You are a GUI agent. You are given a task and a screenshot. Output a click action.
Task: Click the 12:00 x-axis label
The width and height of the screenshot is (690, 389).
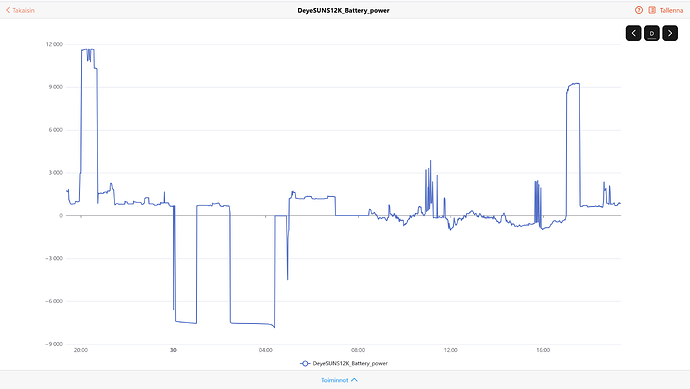[451, 350]
